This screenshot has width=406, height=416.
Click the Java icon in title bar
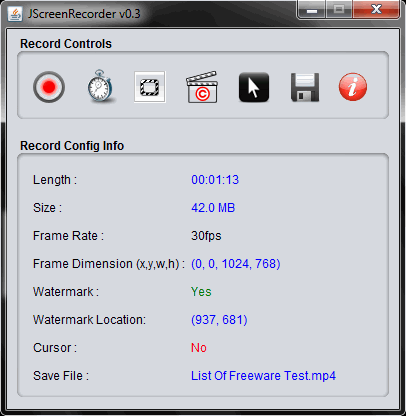(x=15, y=14)
